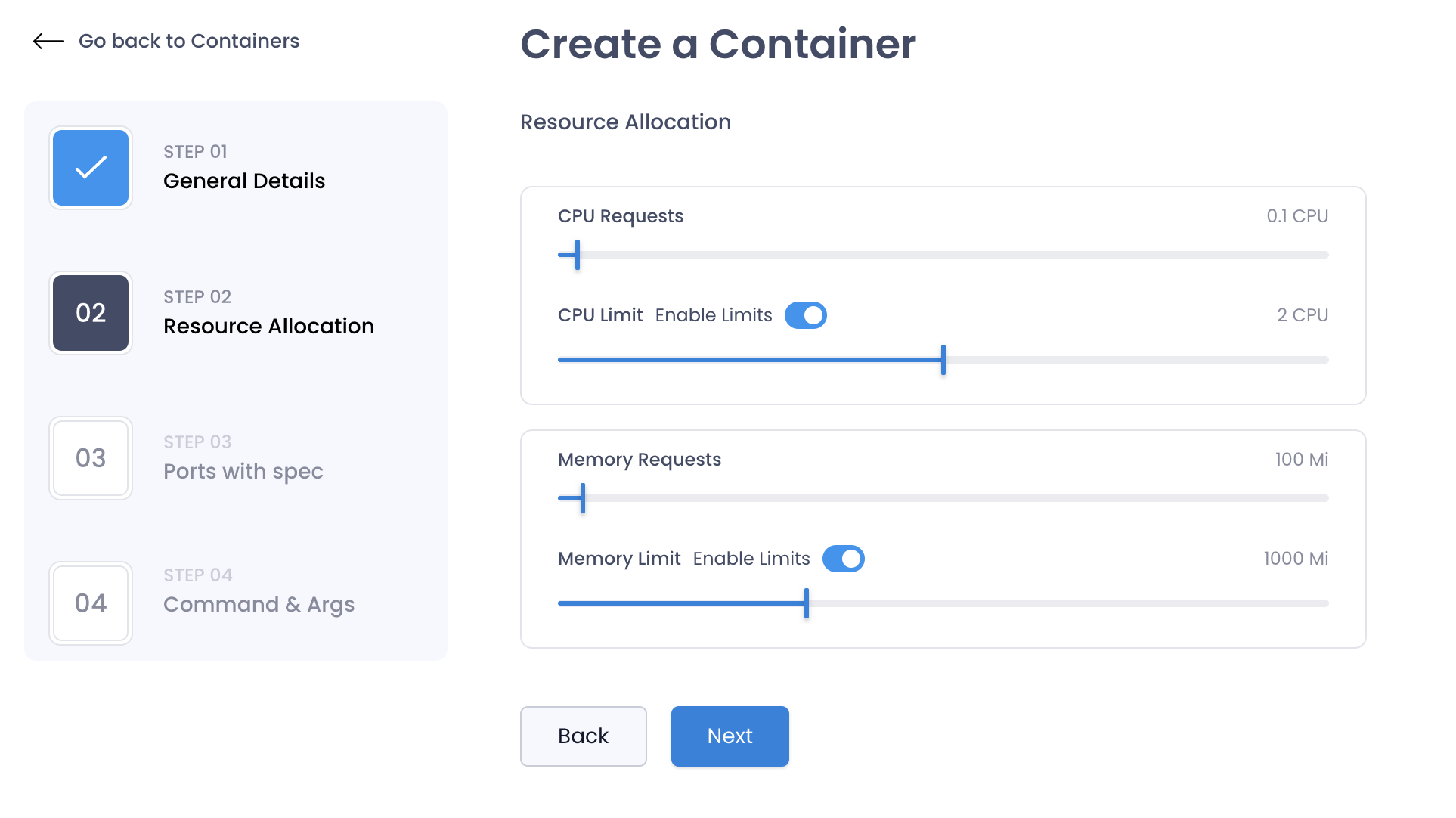The height and width of the screenshot is (818, 1456).
Task: Click the back arrow icon
Action: [x=48, y=41]
